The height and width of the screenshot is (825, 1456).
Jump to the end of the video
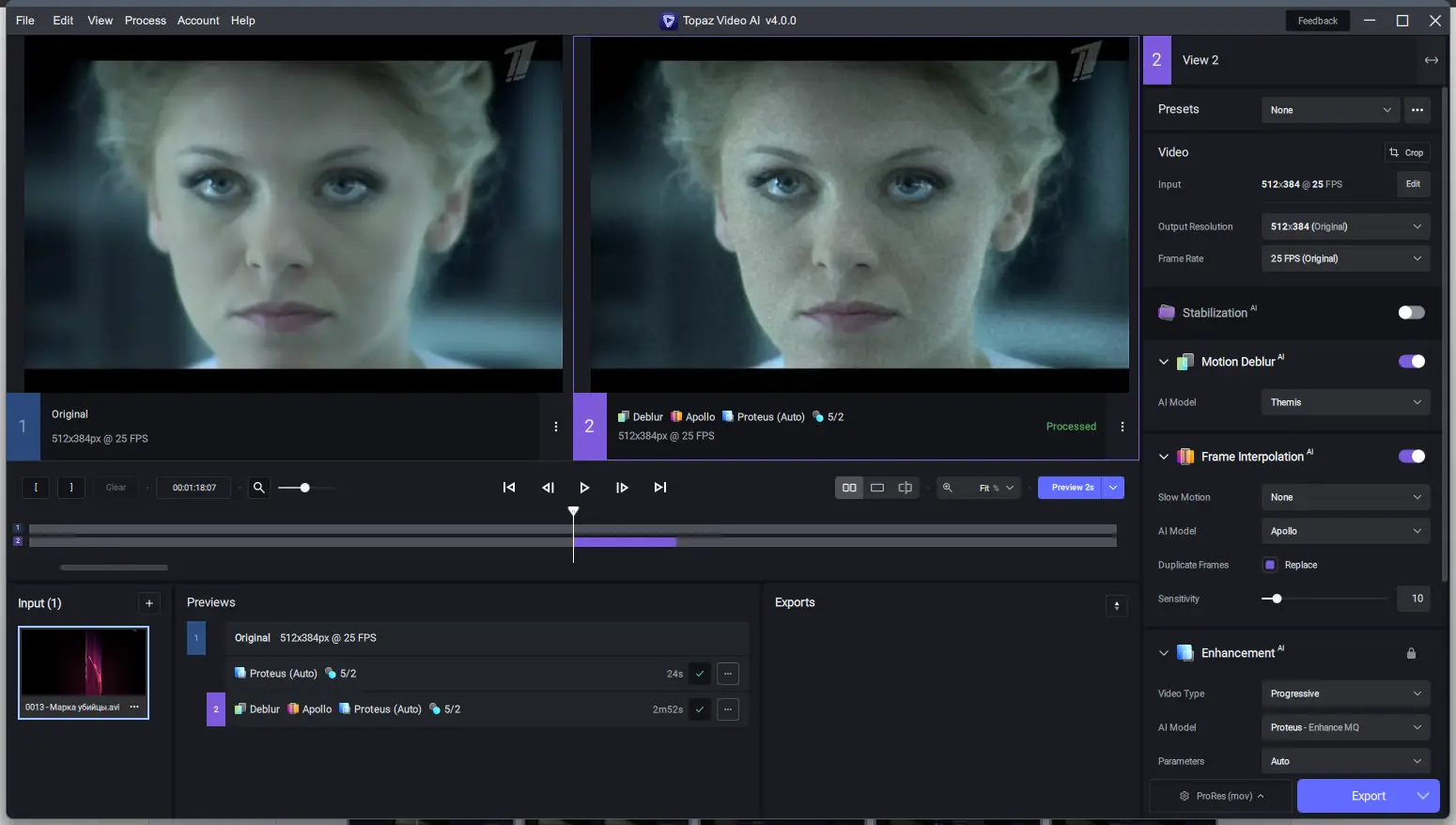click(660, 488)
